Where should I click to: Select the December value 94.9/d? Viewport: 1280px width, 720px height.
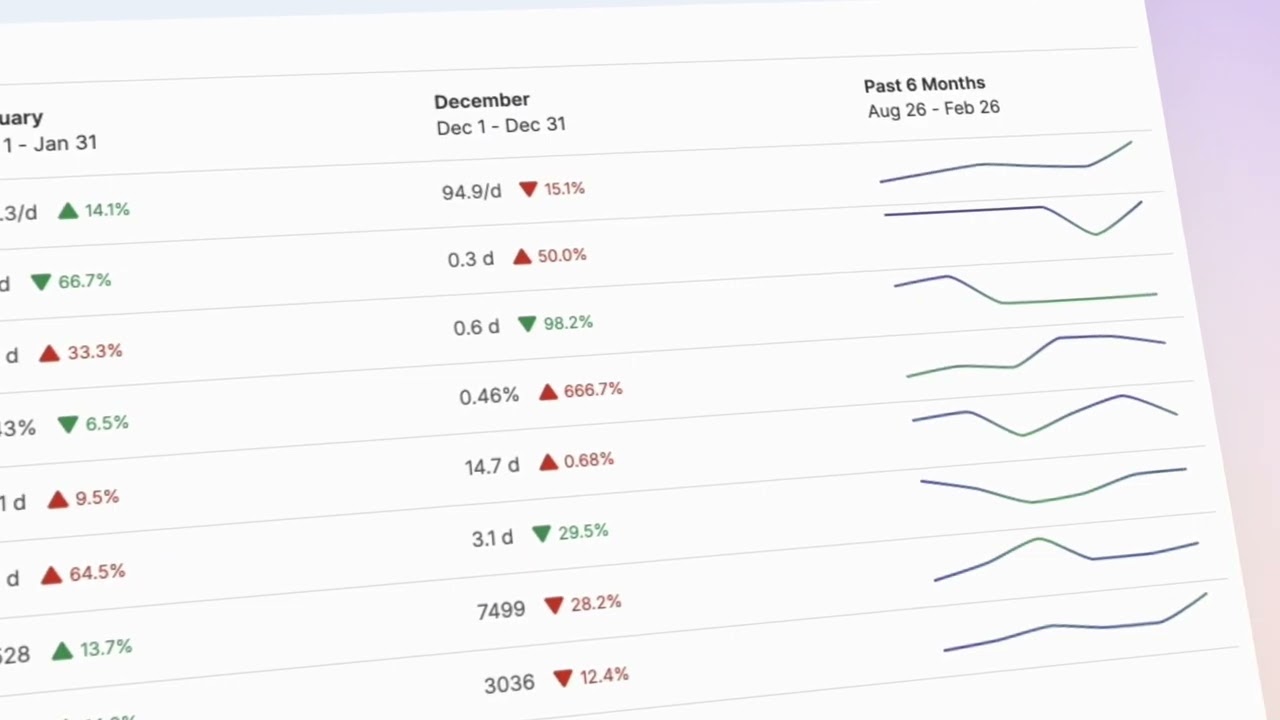click(472, 191)
